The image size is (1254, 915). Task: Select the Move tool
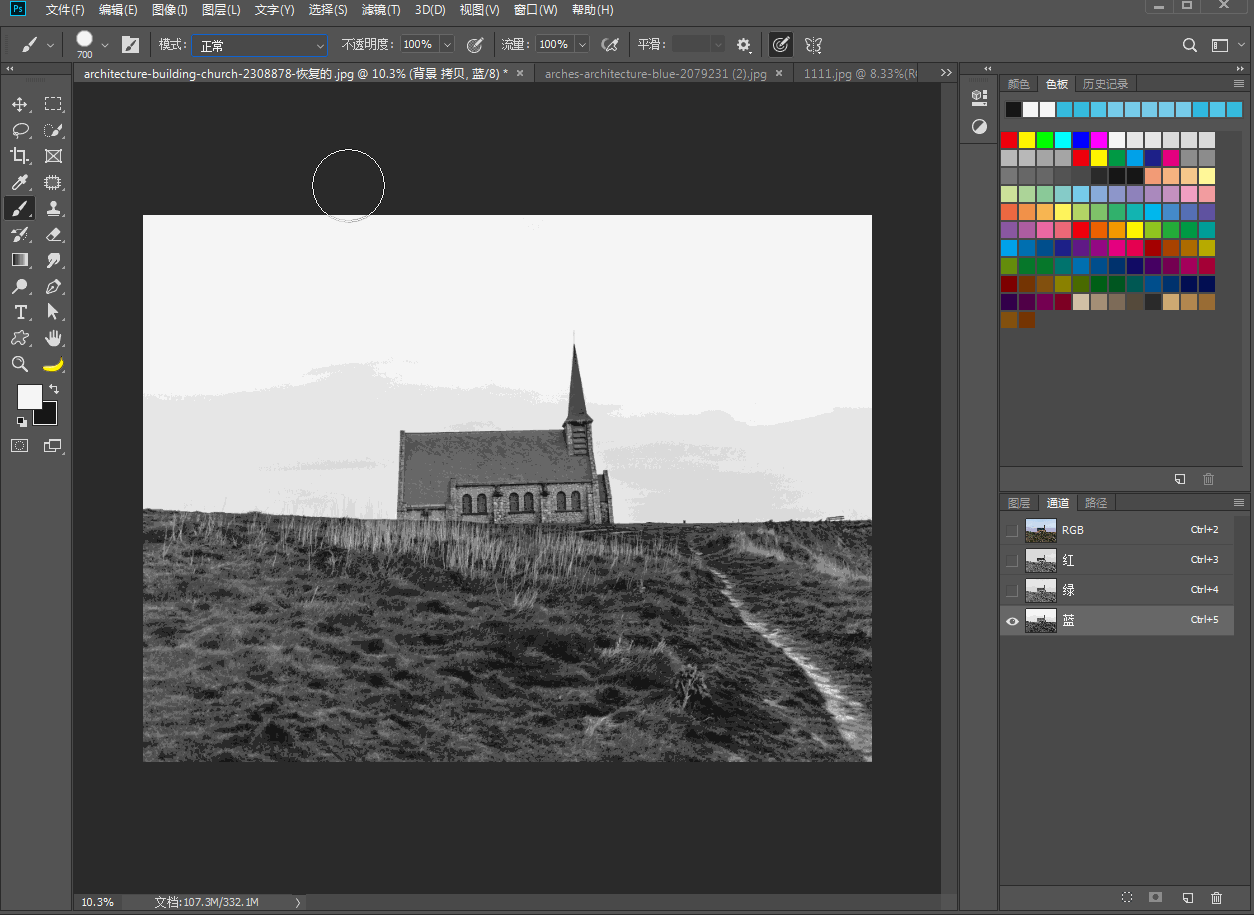pyautogui.click(x=20, y=104)
